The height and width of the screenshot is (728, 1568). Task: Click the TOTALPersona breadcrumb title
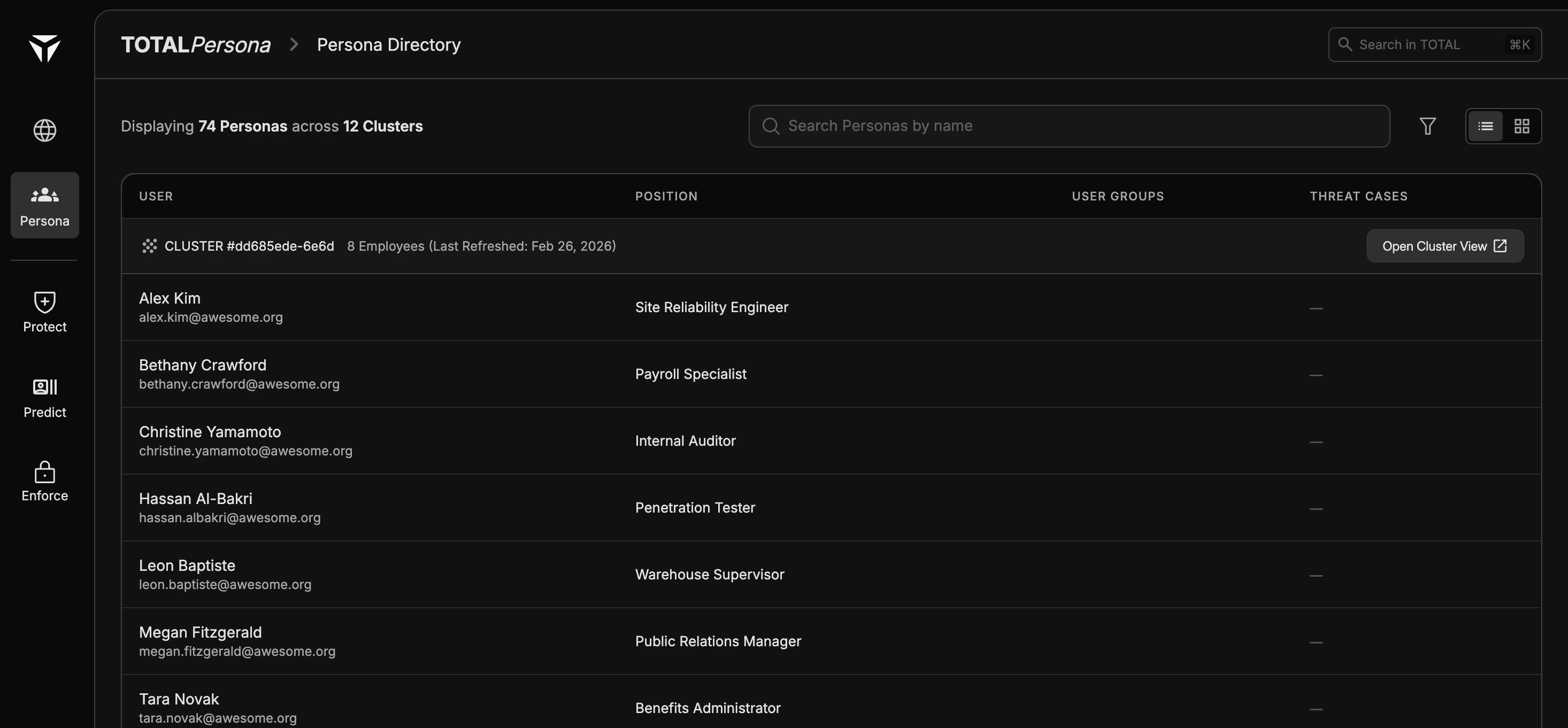[x=195, y=44]
